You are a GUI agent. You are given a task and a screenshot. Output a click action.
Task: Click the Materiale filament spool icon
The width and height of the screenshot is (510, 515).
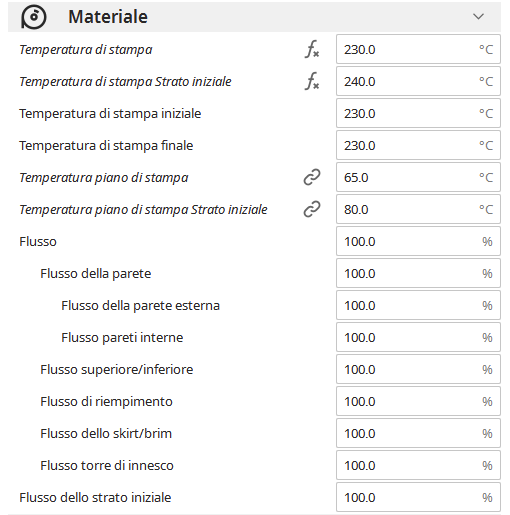[x=33, y=17]
